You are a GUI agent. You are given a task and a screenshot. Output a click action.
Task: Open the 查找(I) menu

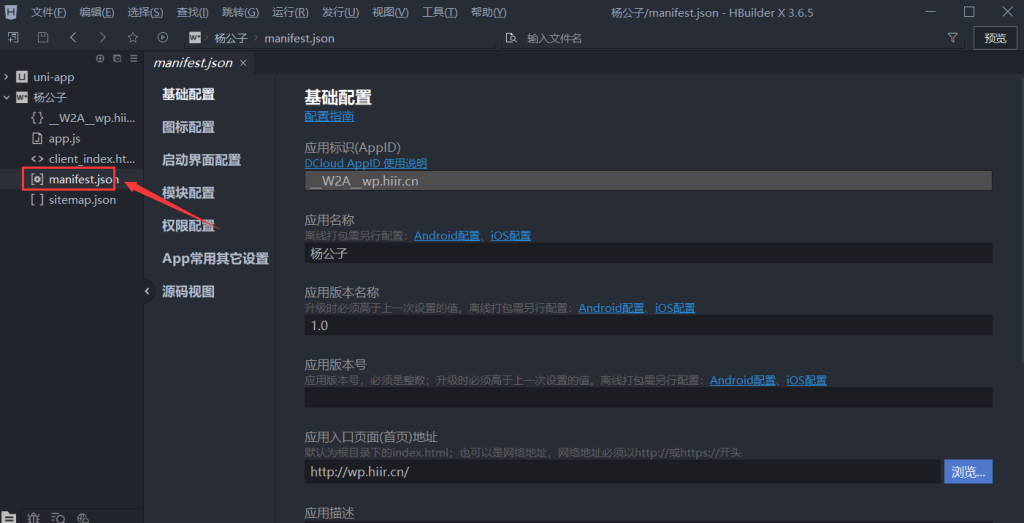[193, 12]
